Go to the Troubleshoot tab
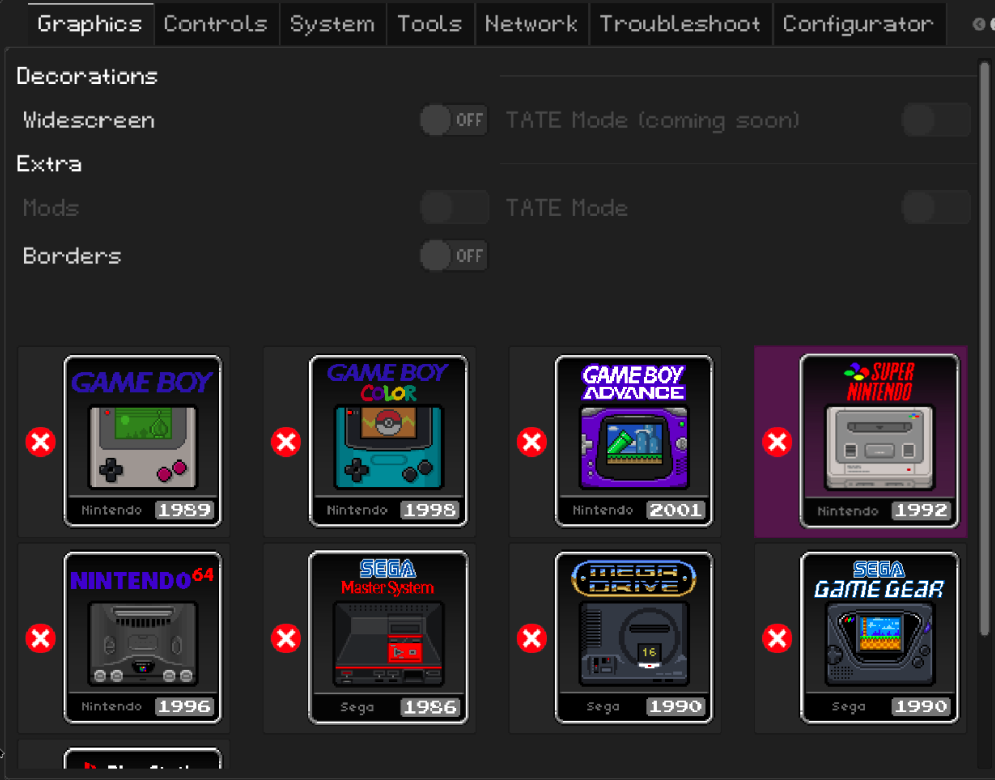Screen dimensions: 995x780 pos(680,24)
